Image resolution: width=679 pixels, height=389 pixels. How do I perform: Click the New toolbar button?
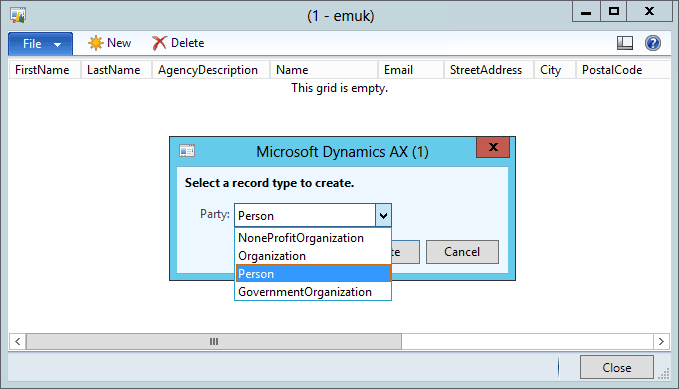[110, 43]
